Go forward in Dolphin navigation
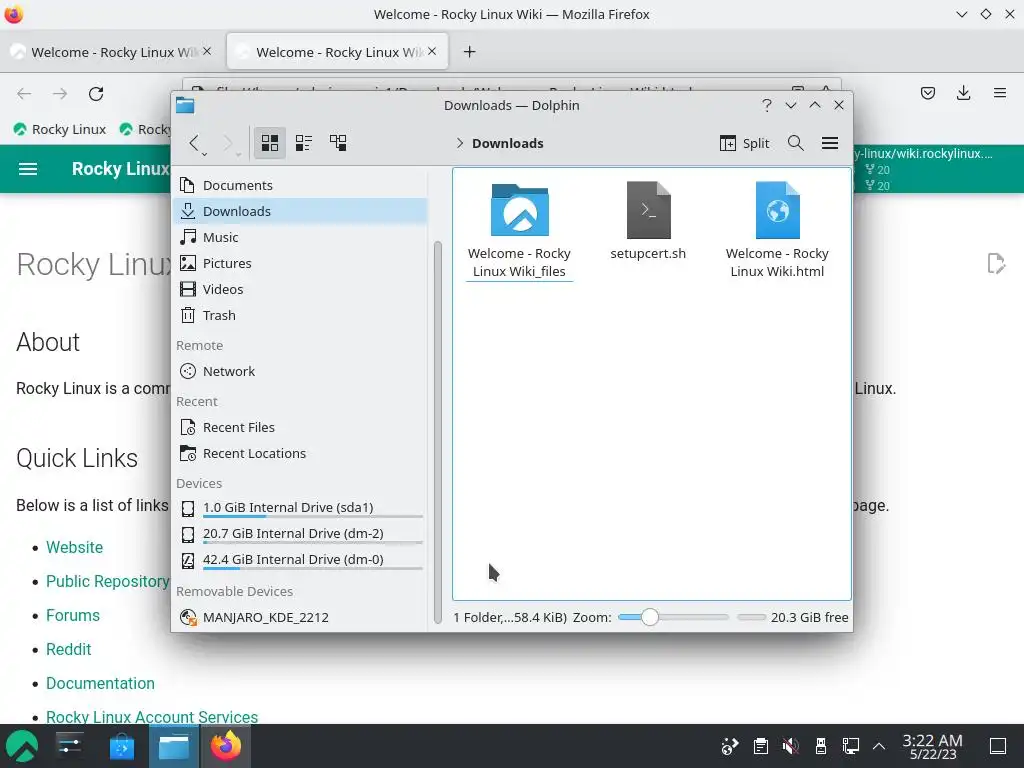The height and width of the screenshot is (768, 1024). pos(228,143)
